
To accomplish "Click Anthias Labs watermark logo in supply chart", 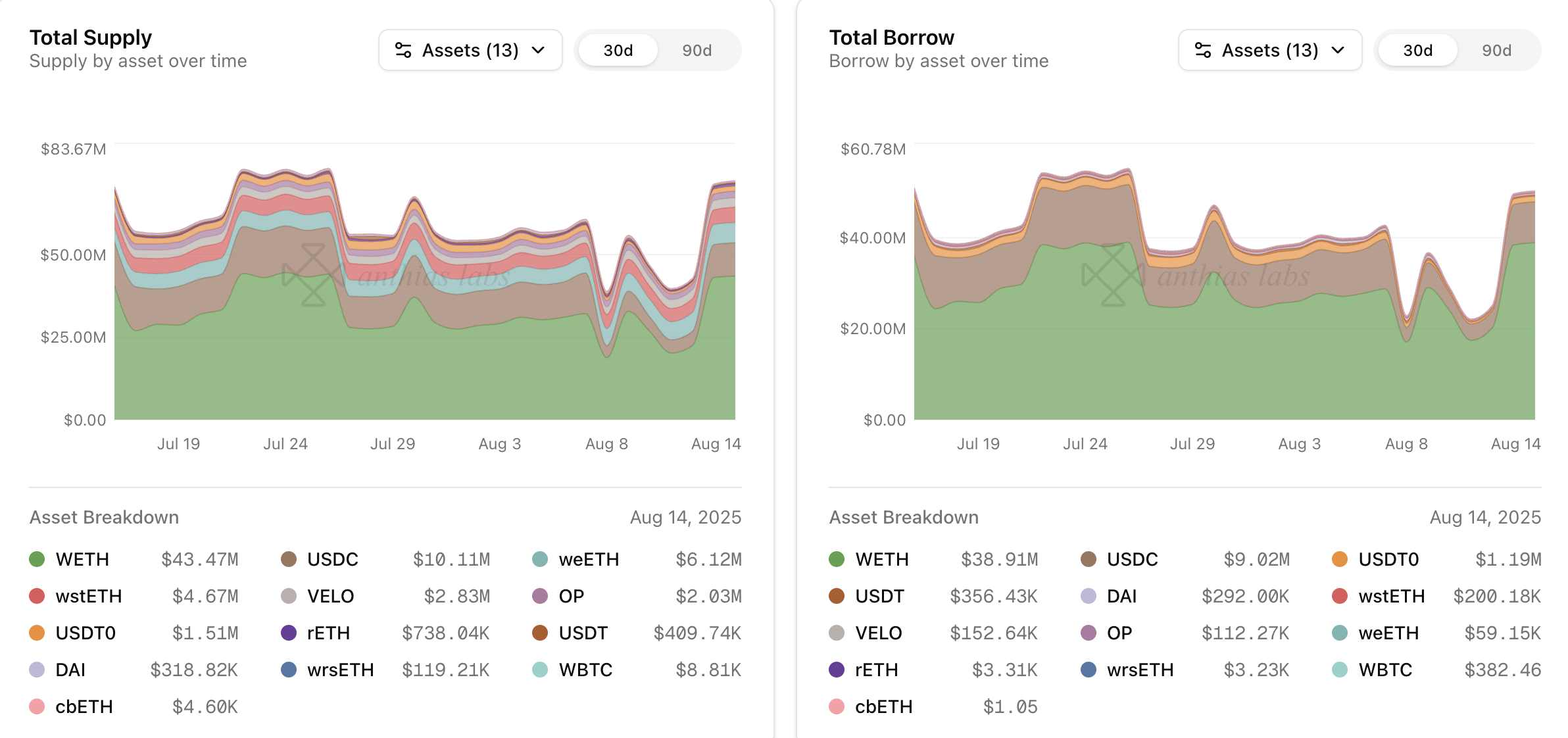I will [x=313, y=275].
